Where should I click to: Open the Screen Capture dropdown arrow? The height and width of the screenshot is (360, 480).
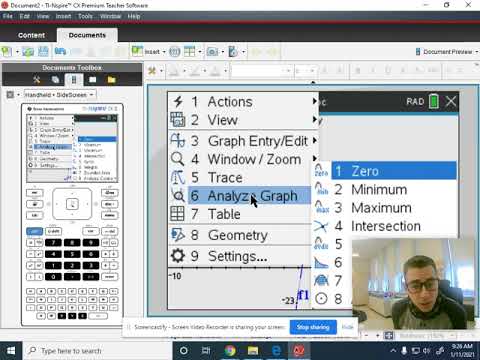coord(223,52)
